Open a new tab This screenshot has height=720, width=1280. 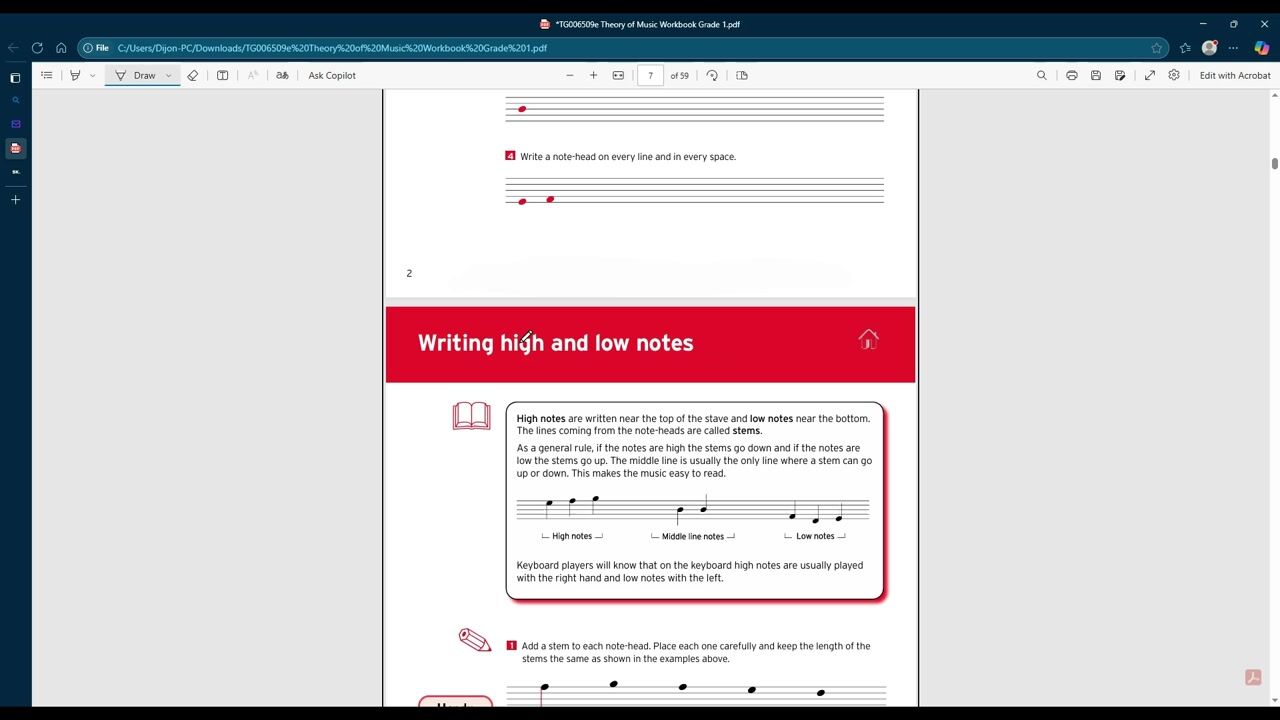tap(15, 200)
